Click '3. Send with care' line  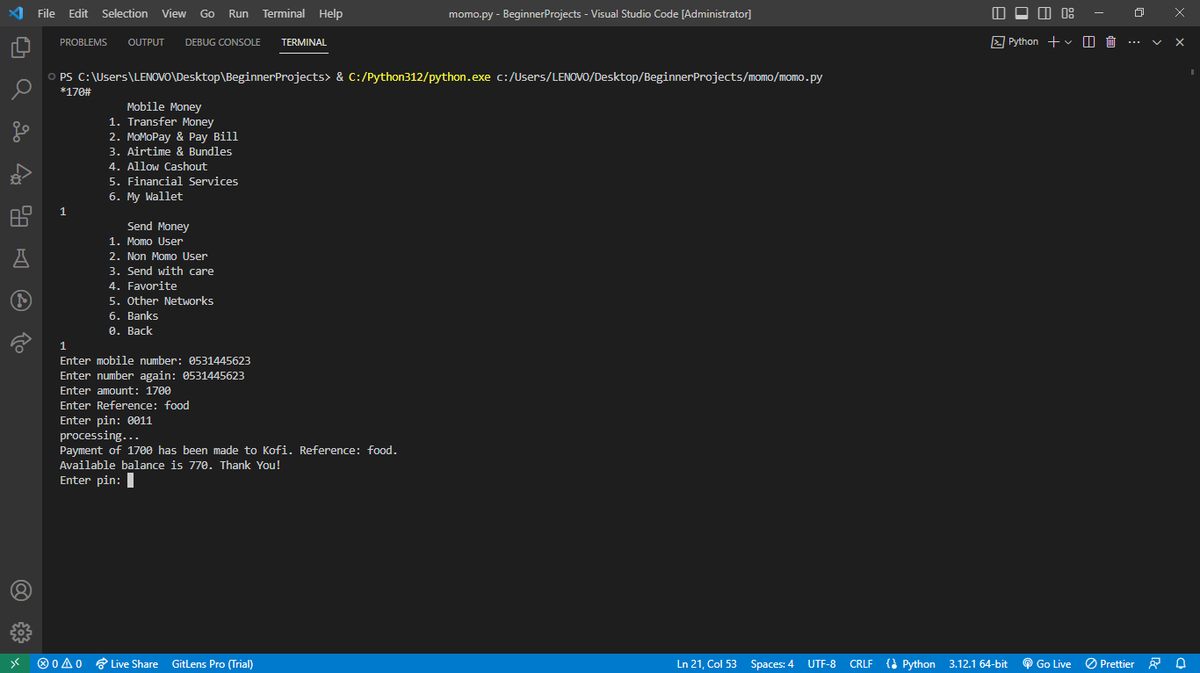(x=161, y=271)
